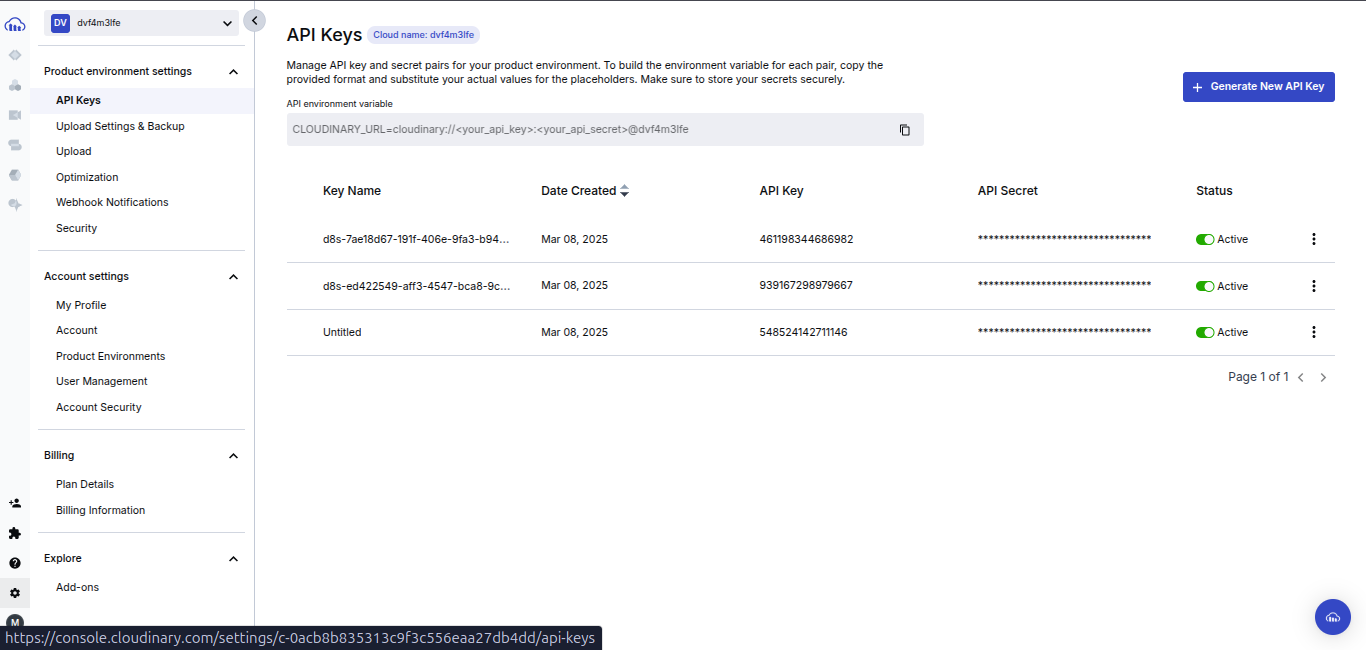
Task: Open options menu for the Untitled key
Action: tap(1314, 332)
